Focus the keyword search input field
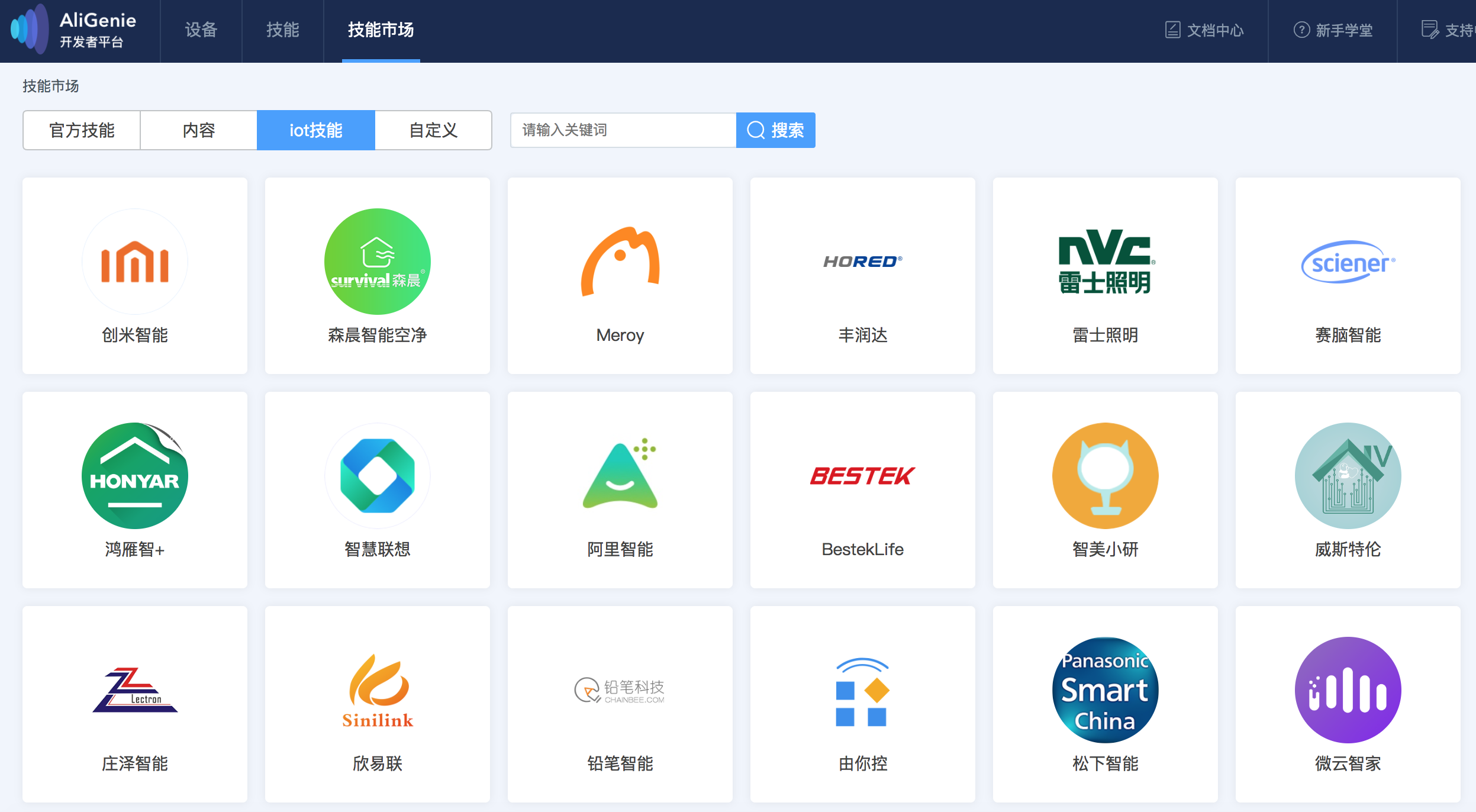The width and height of the screenshot is (1476, 812). coord(623,130)
